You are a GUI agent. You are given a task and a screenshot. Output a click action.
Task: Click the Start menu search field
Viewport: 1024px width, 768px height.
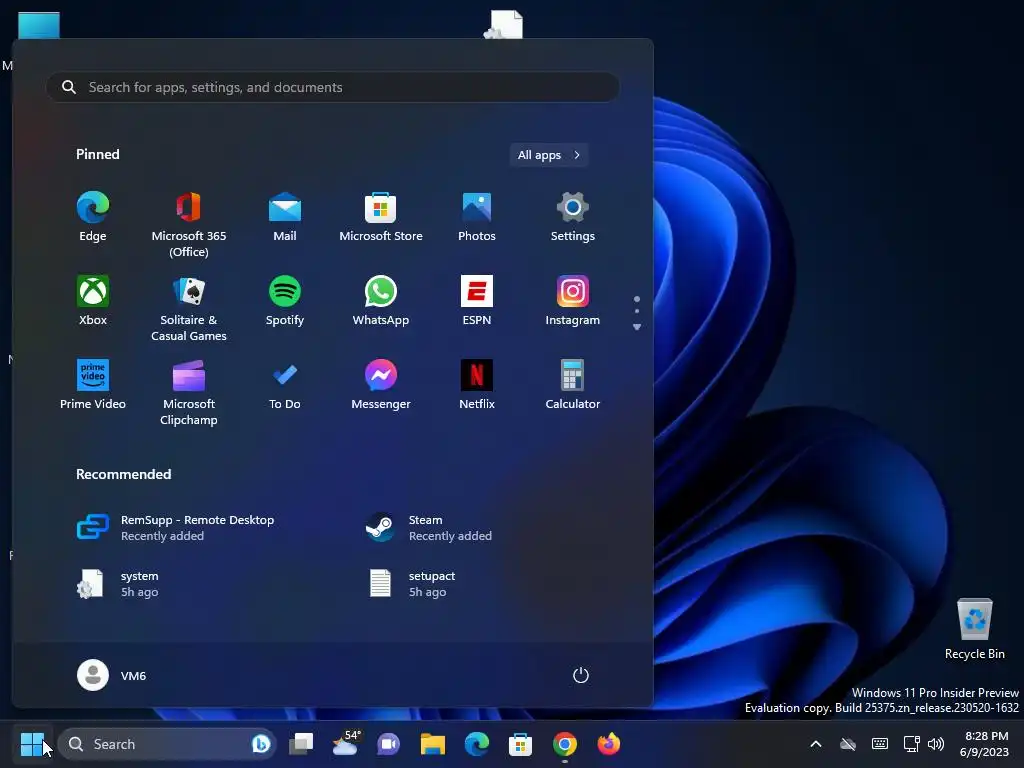pos(332,87)
